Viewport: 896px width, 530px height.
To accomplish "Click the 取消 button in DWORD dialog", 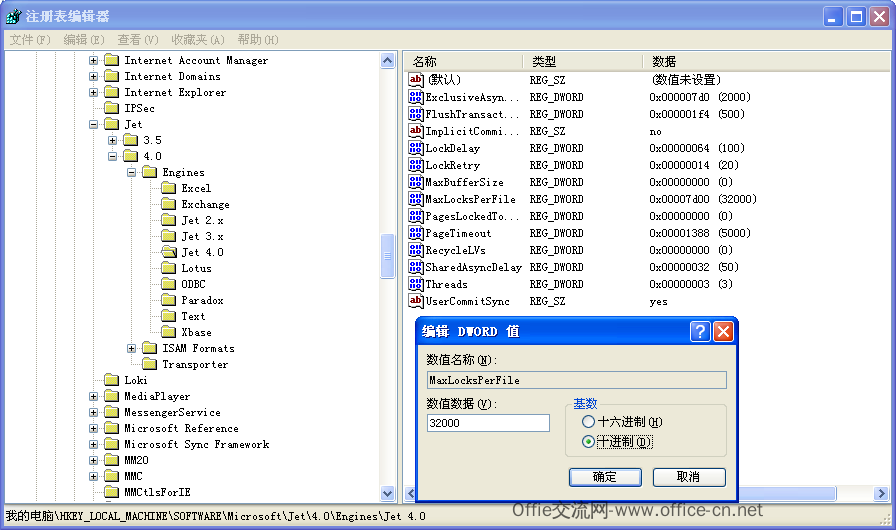I will click(689, 477).
